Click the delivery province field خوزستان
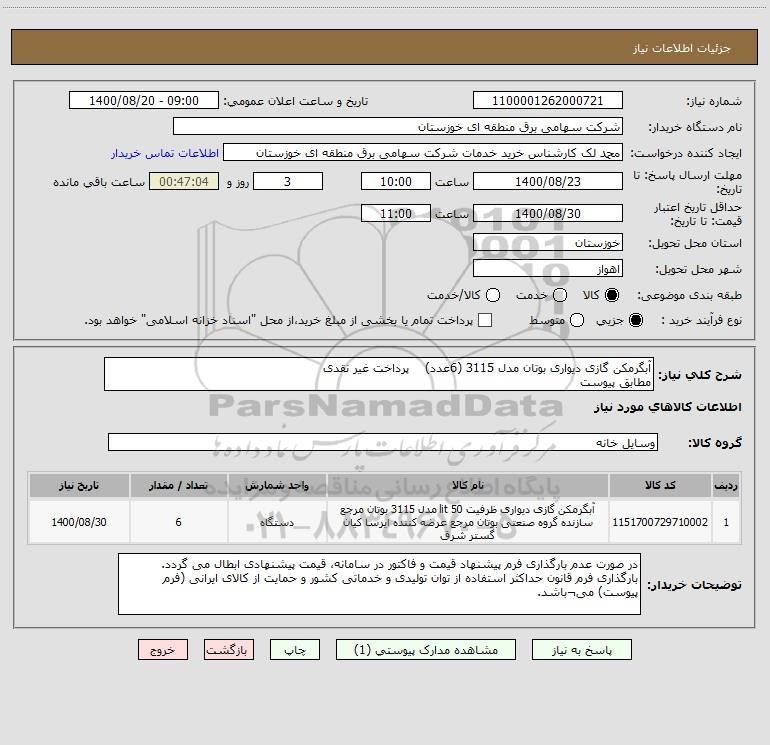This screenshot has height=745, width=770. pos(548,243)
